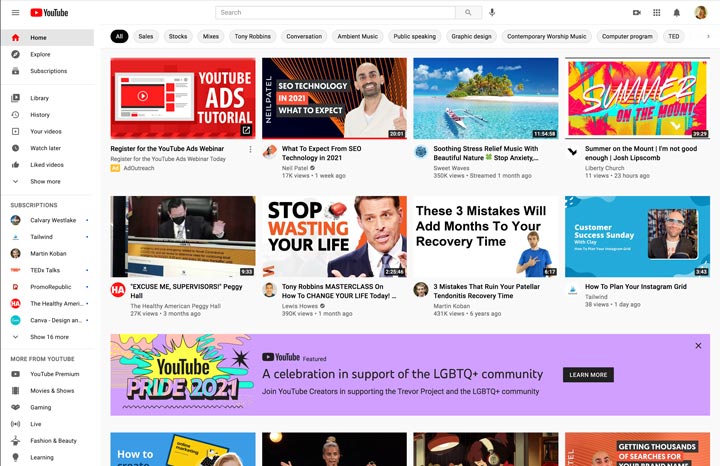720x466 pixels.
Task: Click the Liberty Church channel name
Action: pyautogui.click(x=604, y=168)
